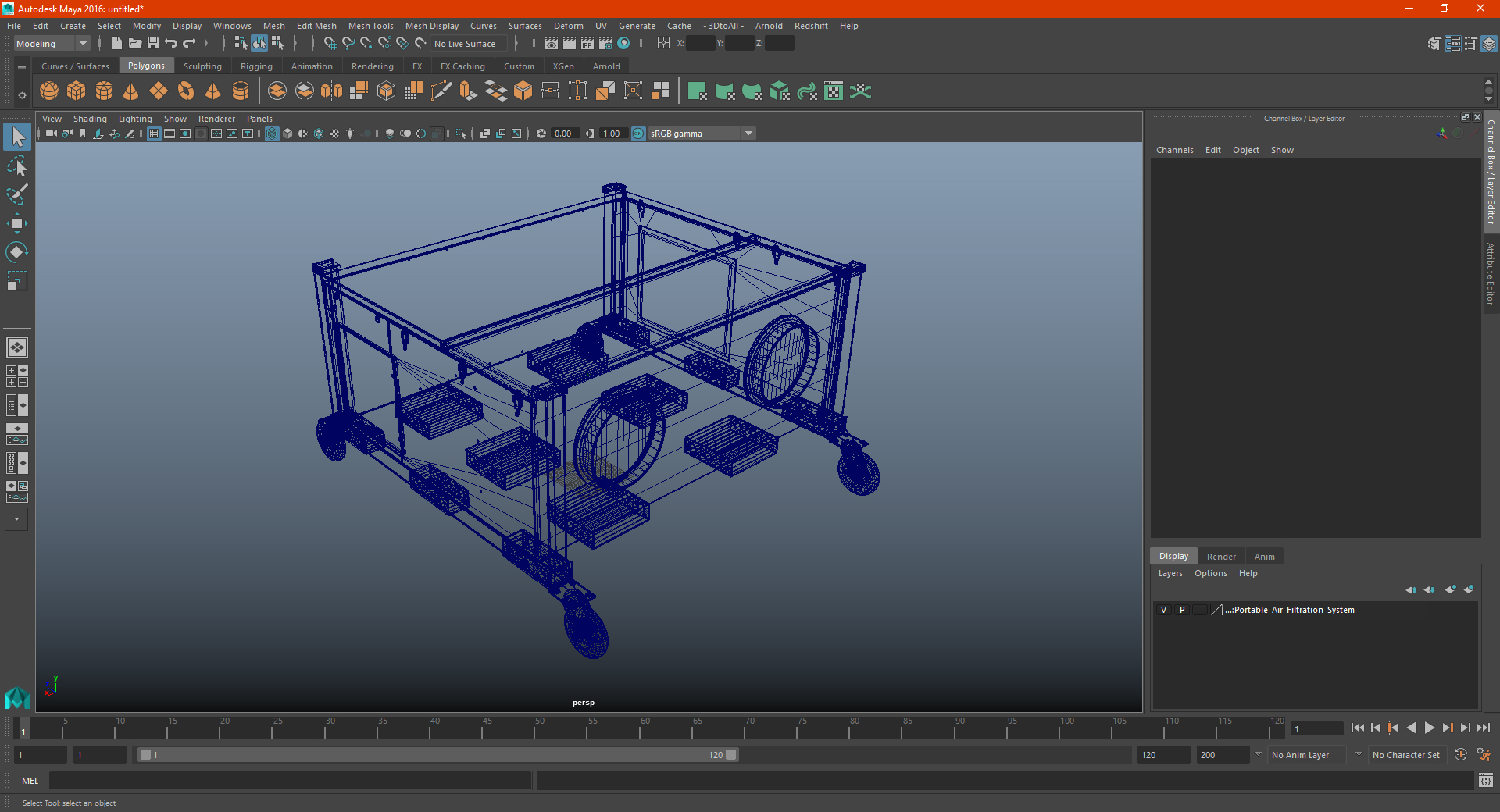Open the Render Settings clapboard icon
The width and height of the screenshot is (1500, 812).
(605, 44)
